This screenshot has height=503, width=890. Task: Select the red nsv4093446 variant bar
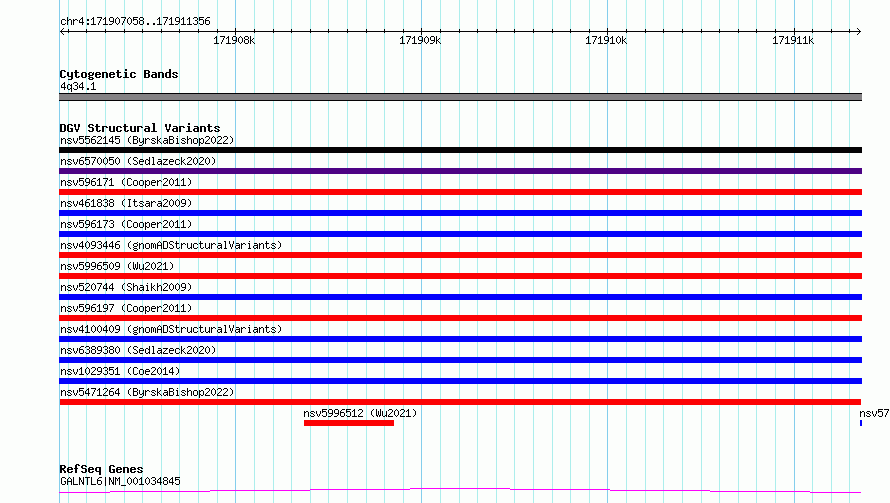click(x=460, y=255)
